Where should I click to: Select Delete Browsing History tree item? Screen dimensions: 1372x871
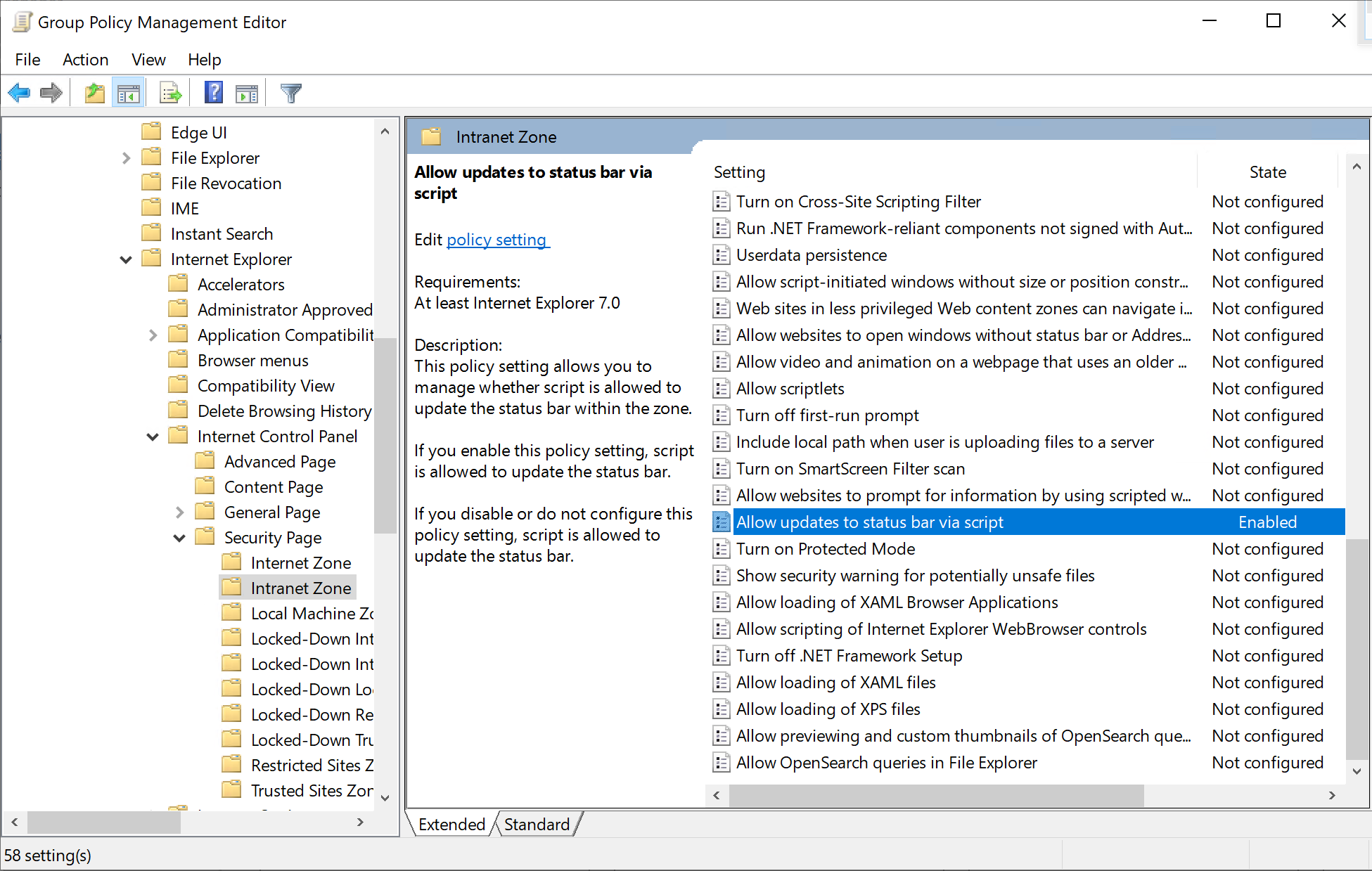(284, 411)
